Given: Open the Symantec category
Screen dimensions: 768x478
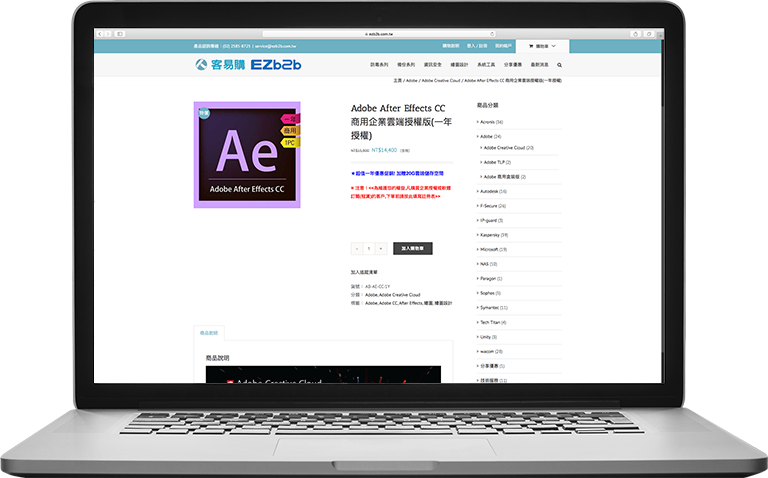Looking at the screenshot, I should point(492,308).
